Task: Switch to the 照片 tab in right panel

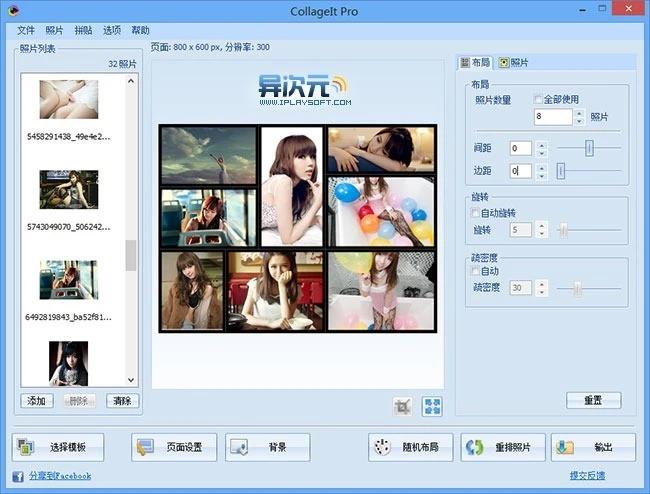Action: pyautogui.click(x=514, y=63)
